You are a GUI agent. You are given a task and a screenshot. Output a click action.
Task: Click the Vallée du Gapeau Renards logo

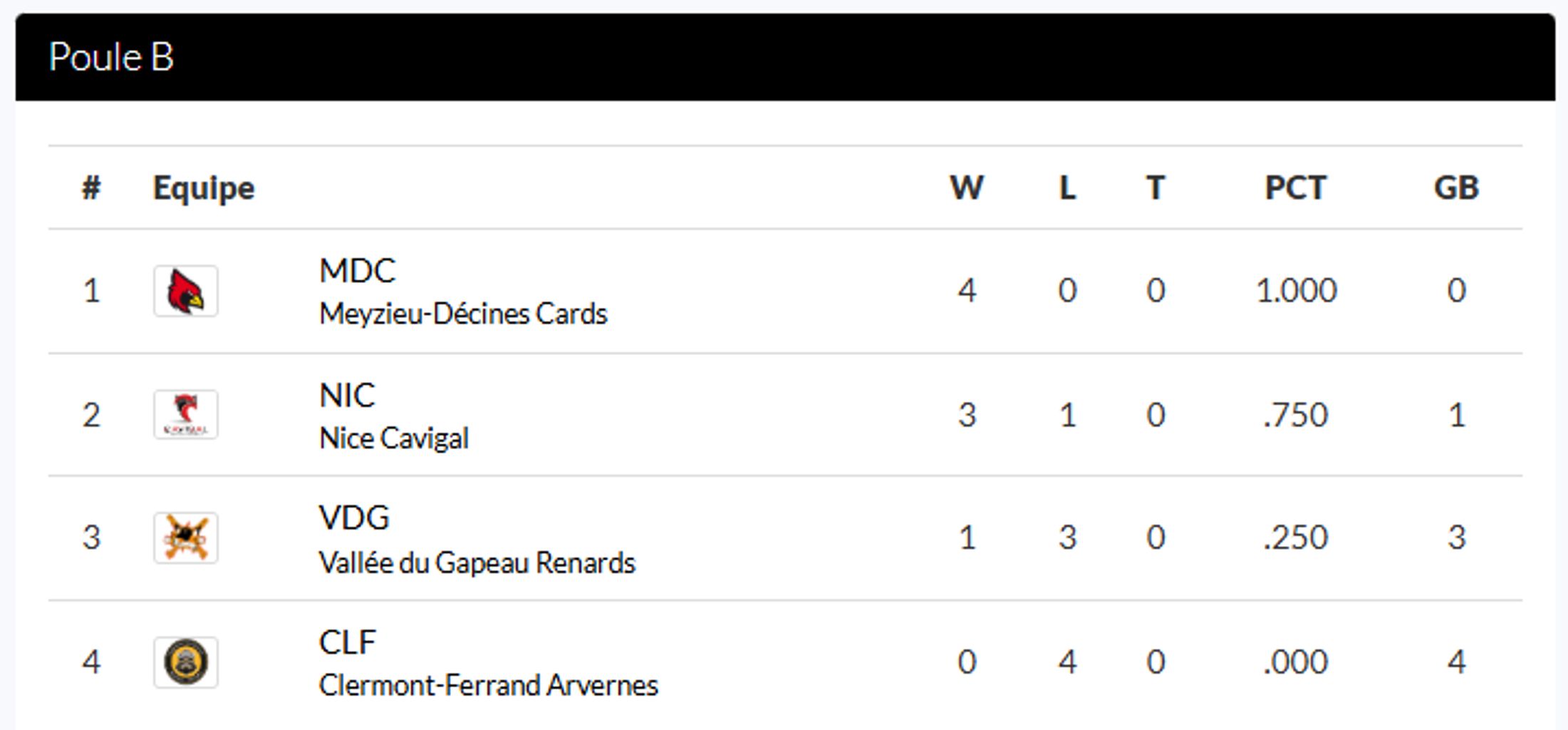tap(185, 538)
